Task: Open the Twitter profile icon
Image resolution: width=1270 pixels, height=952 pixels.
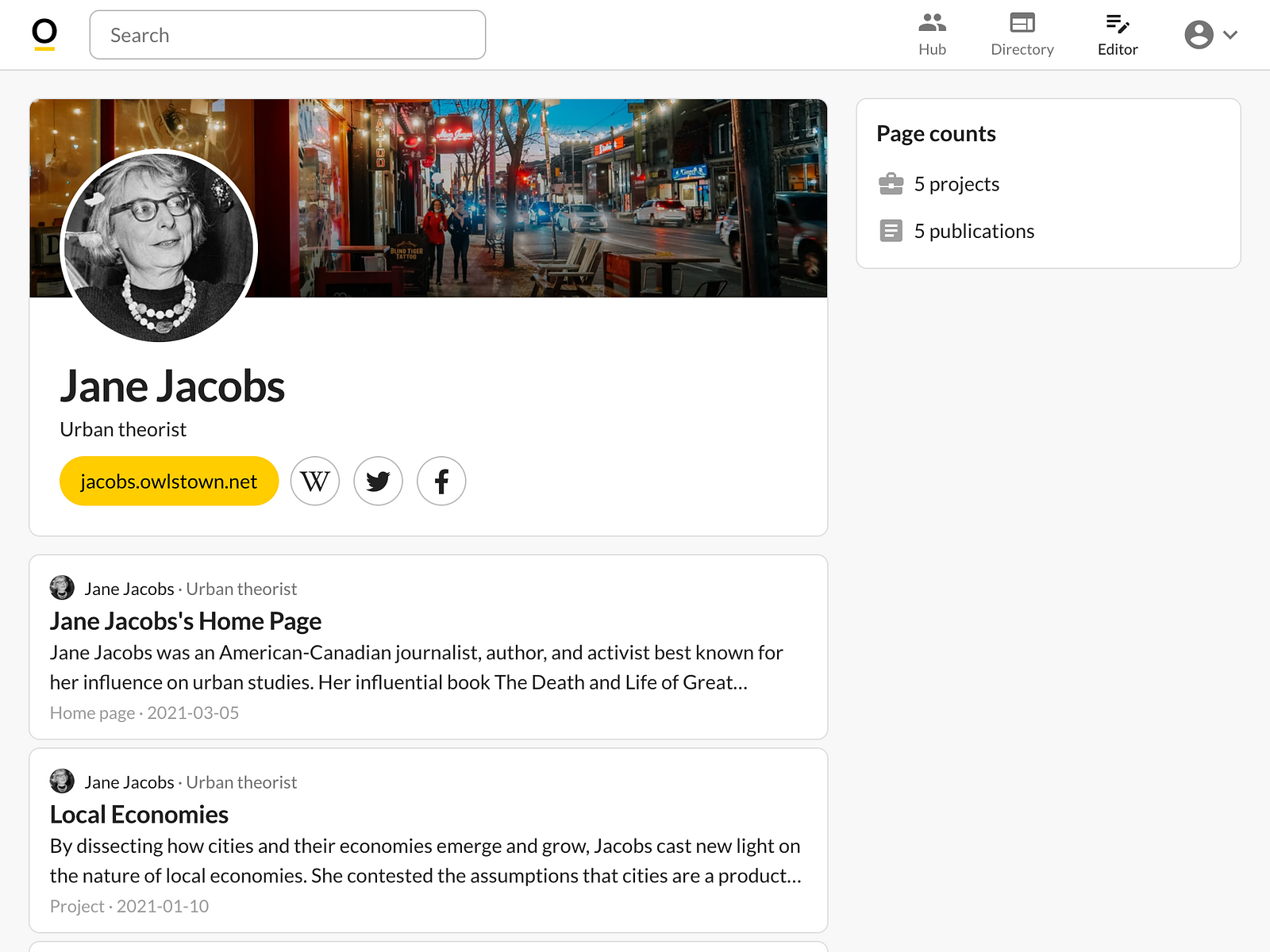Action: click(378, 481)
